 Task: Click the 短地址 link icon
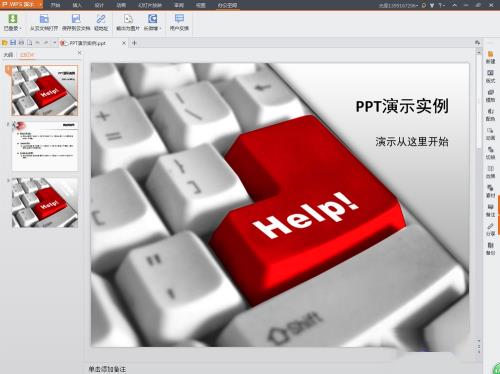pos(101,19)
